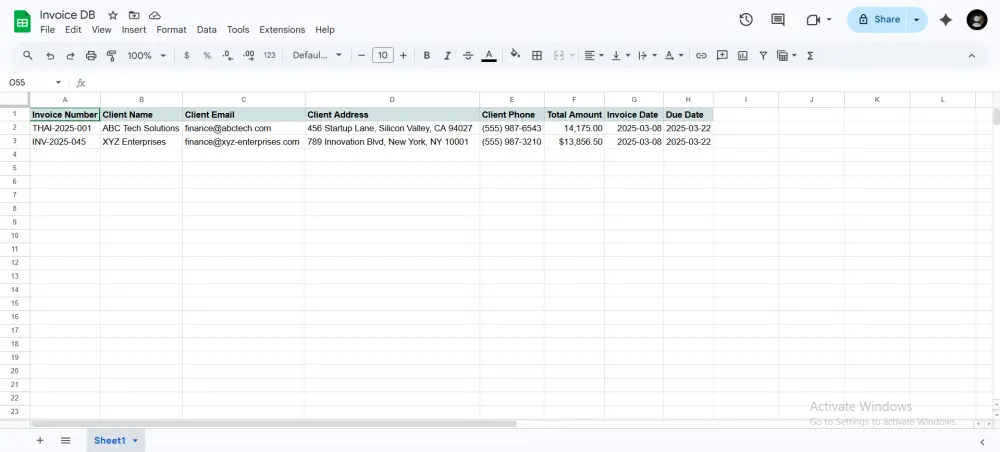The image size is (1000, 452).
Task: Toggle bold formatting
Action: coord(427,55)
